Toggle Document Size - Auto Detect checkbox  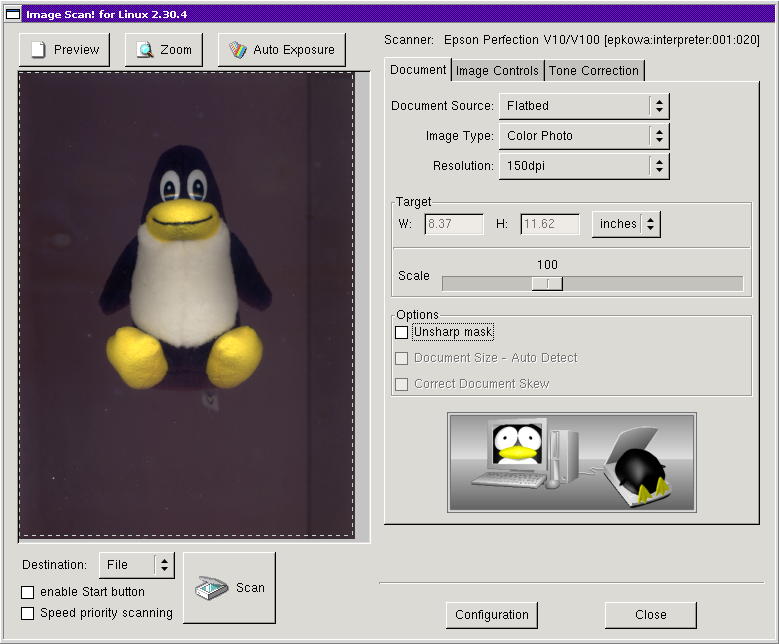tap(401, 358)
